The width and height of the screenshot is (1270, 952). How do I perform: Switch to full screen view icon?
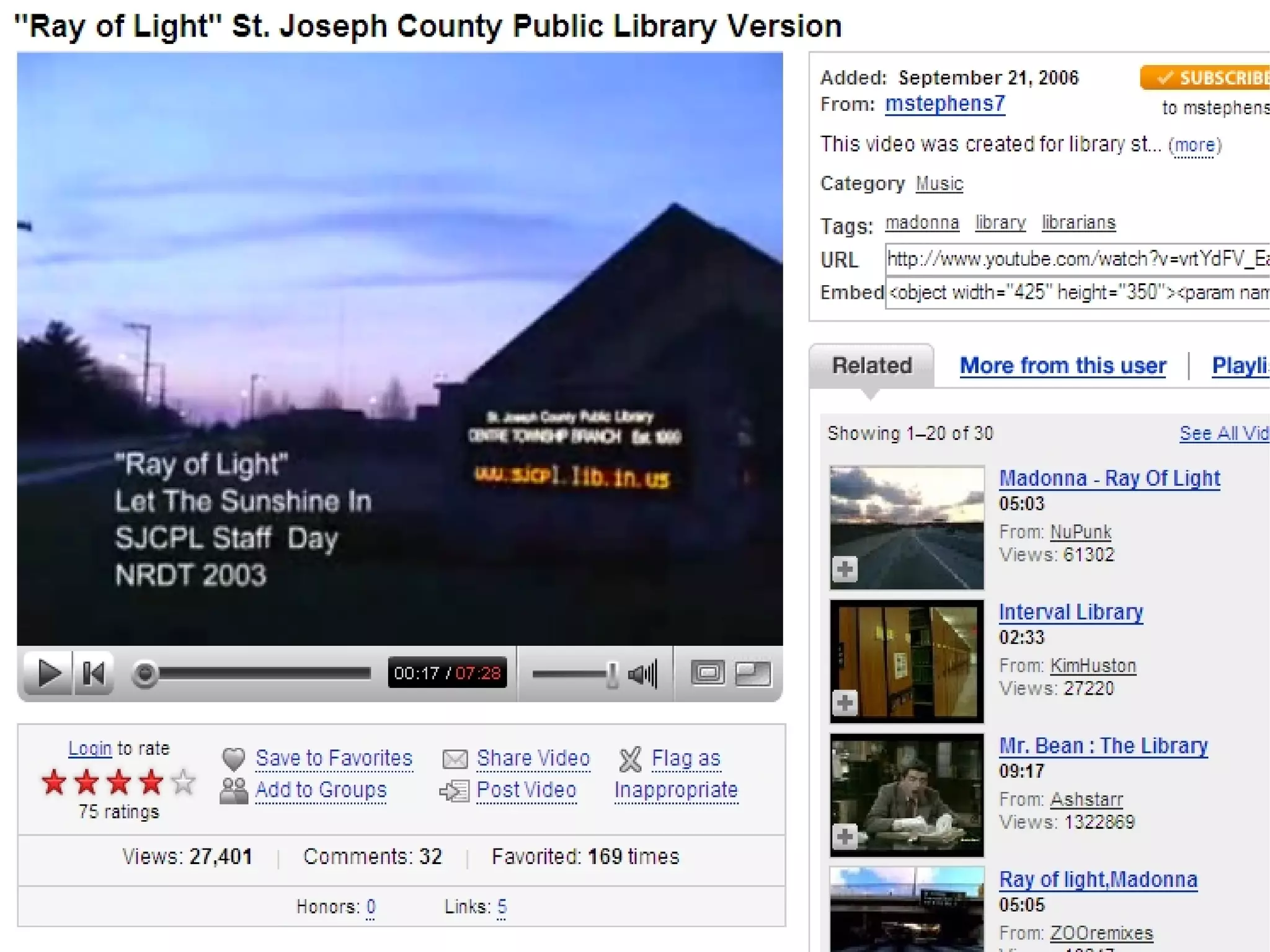pos(753,673)
